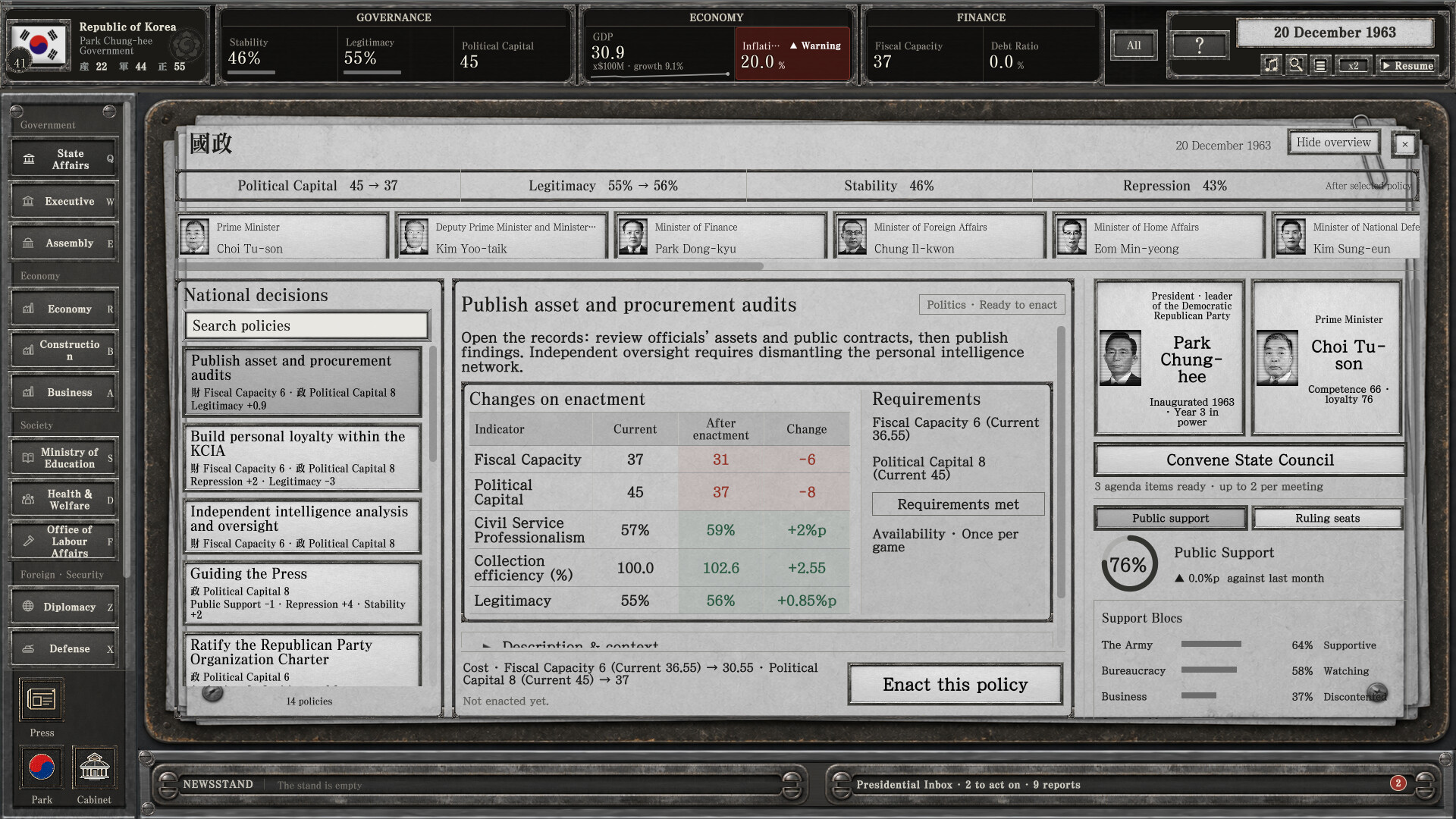The height and width of the screenshot is (819, 1456).
Task: Select Build personal loyalty within KCIA policy
Action: tap(303, 458)
